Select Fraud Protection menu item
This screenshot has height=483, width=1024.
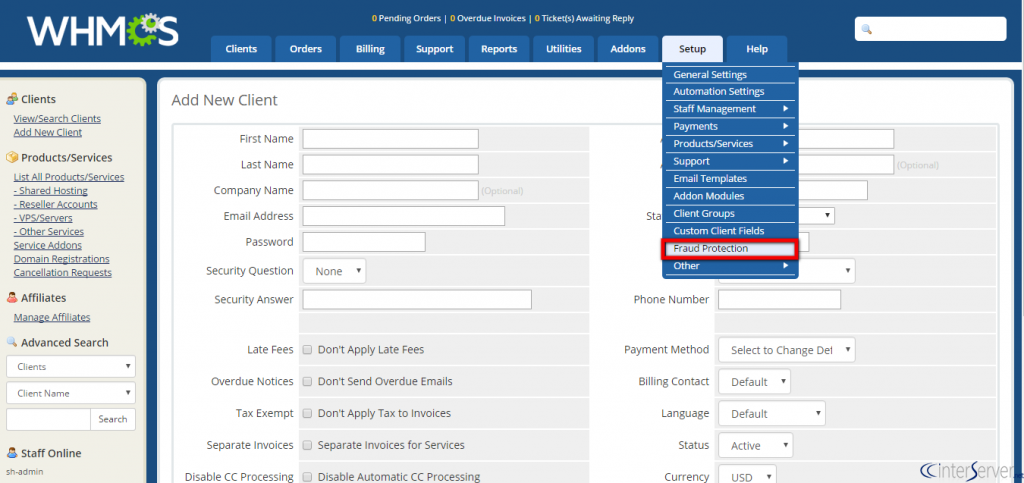[730, 249]
